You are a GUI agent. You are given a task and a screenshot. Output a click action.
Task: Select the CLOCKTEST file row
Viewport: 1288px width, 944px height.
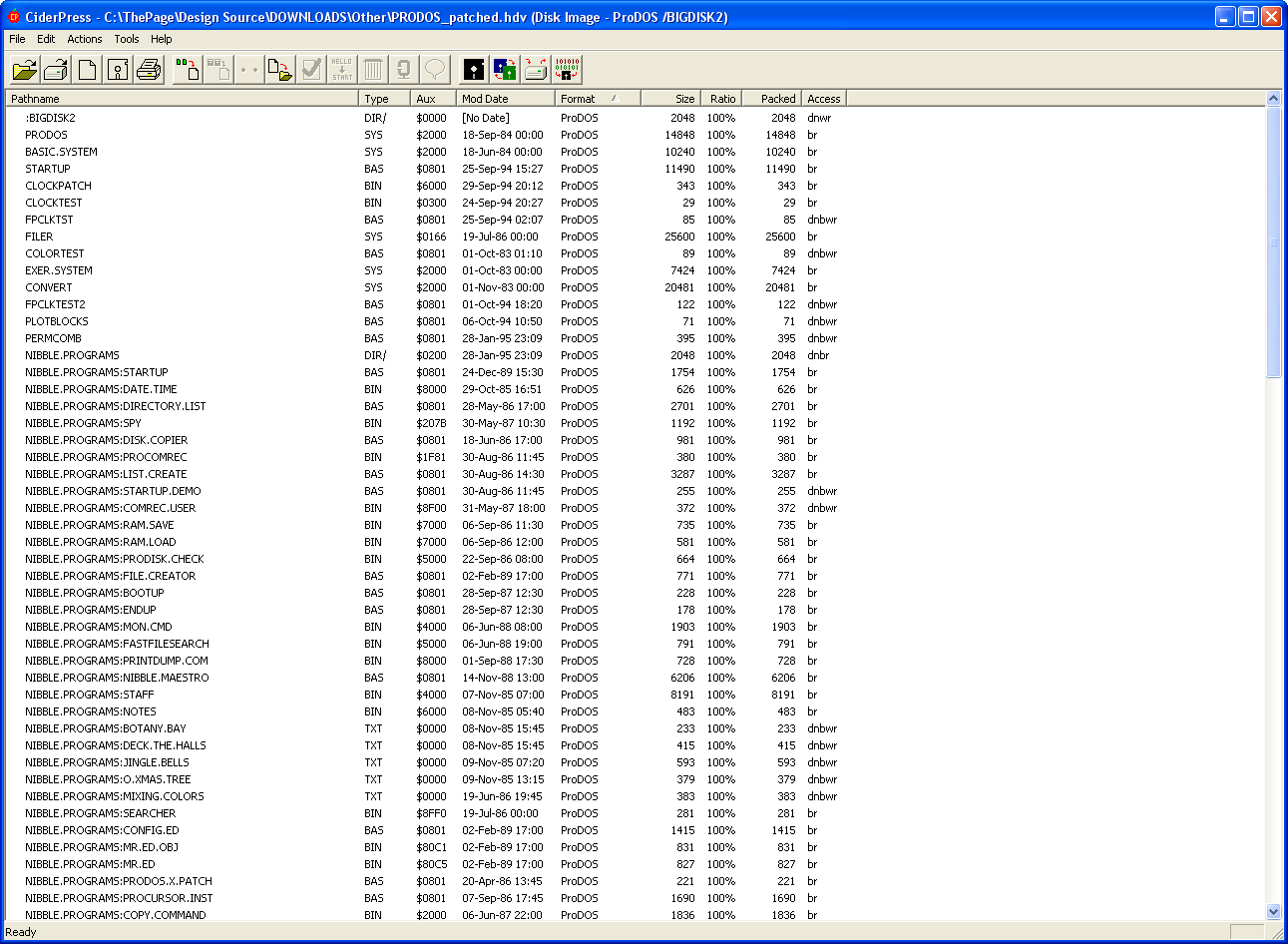pos(427,203)
